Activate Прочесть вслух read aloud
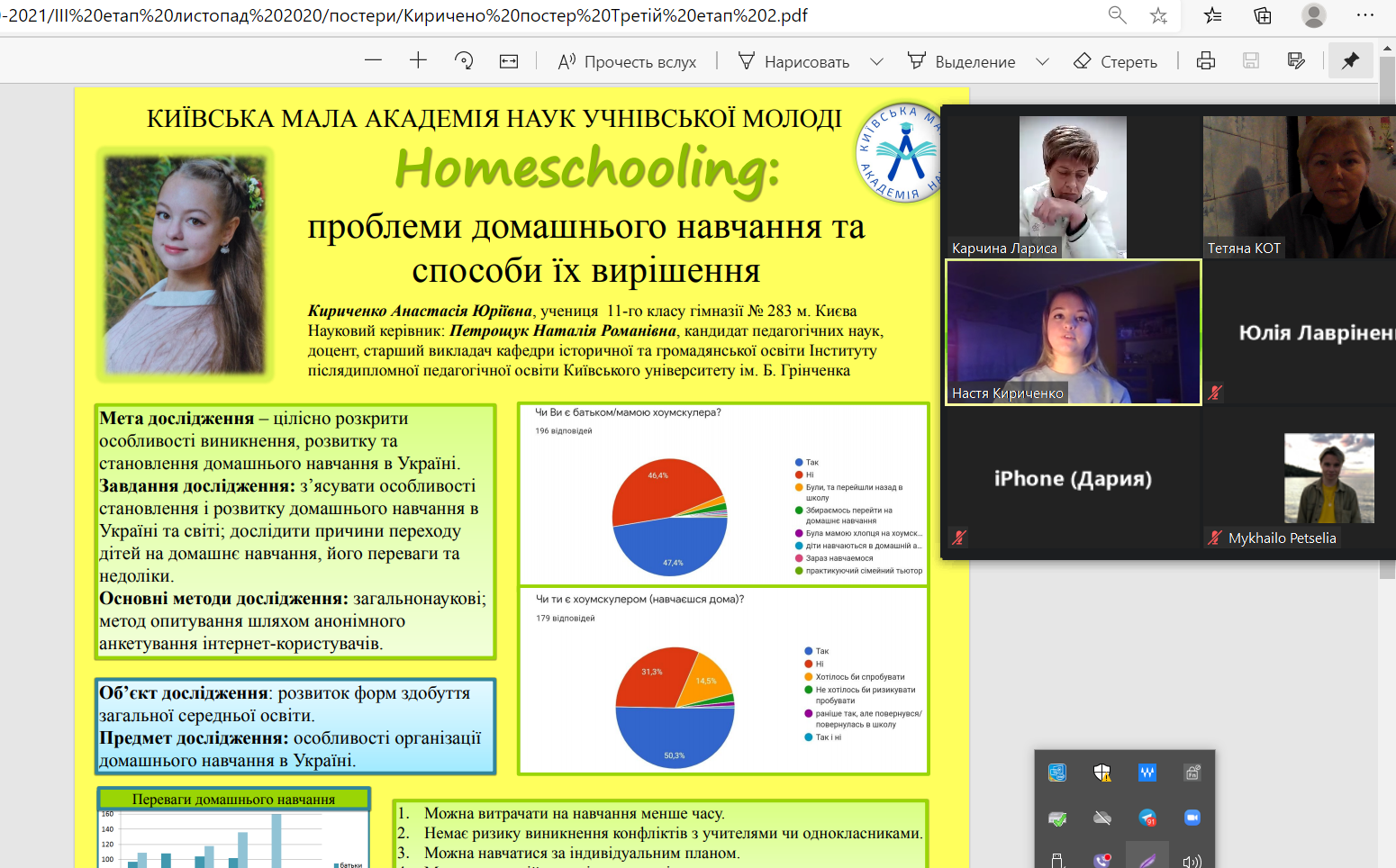 627,61
